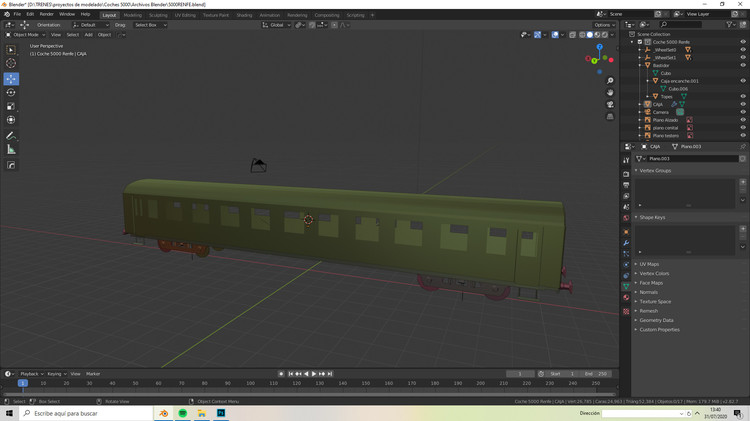
Task: Select the Add Cube tool
Action: [11, 166]
